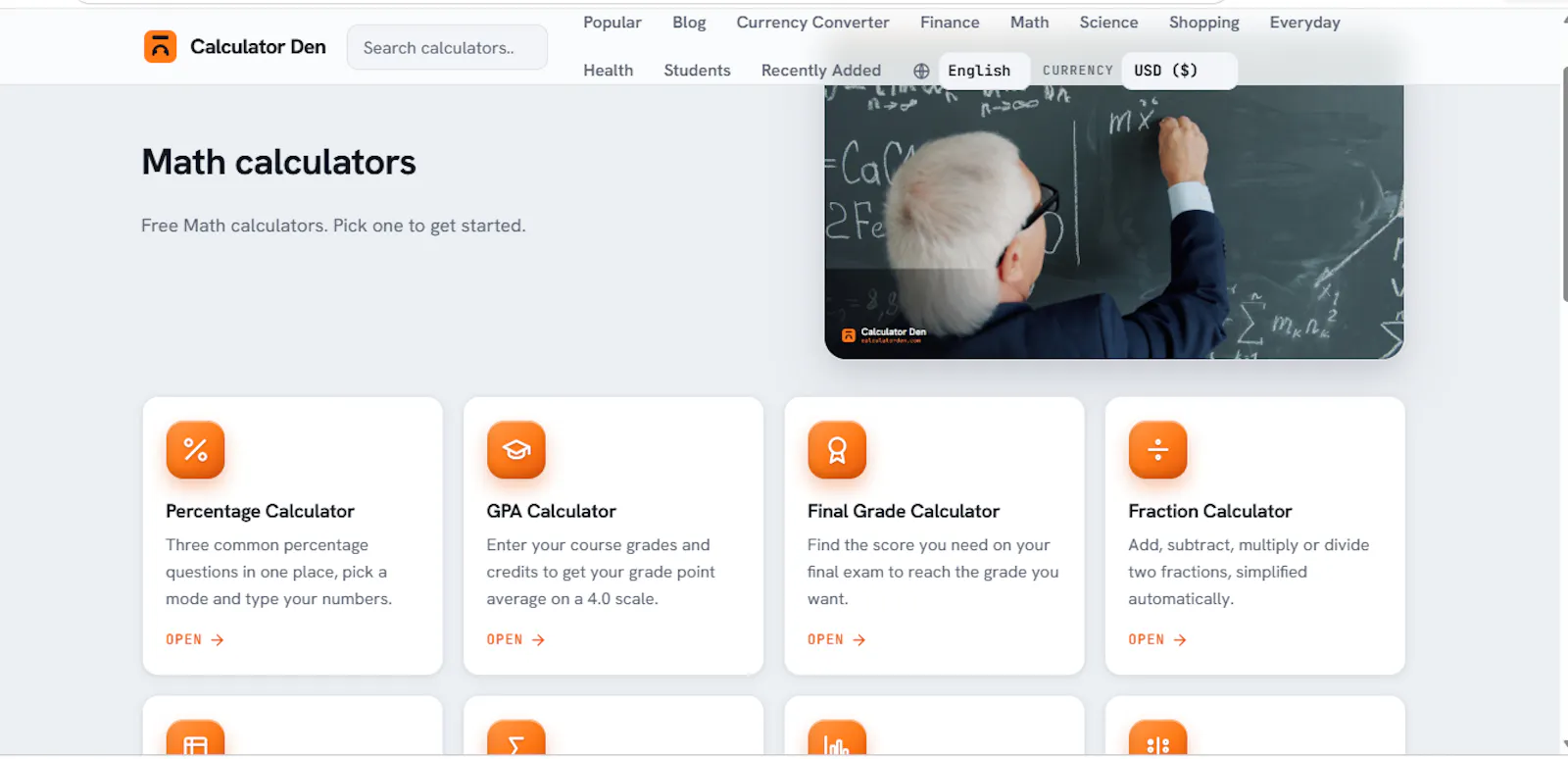1568x759 pixels.
Task: Open the Recently Added page
Action: tap(820, 71)
